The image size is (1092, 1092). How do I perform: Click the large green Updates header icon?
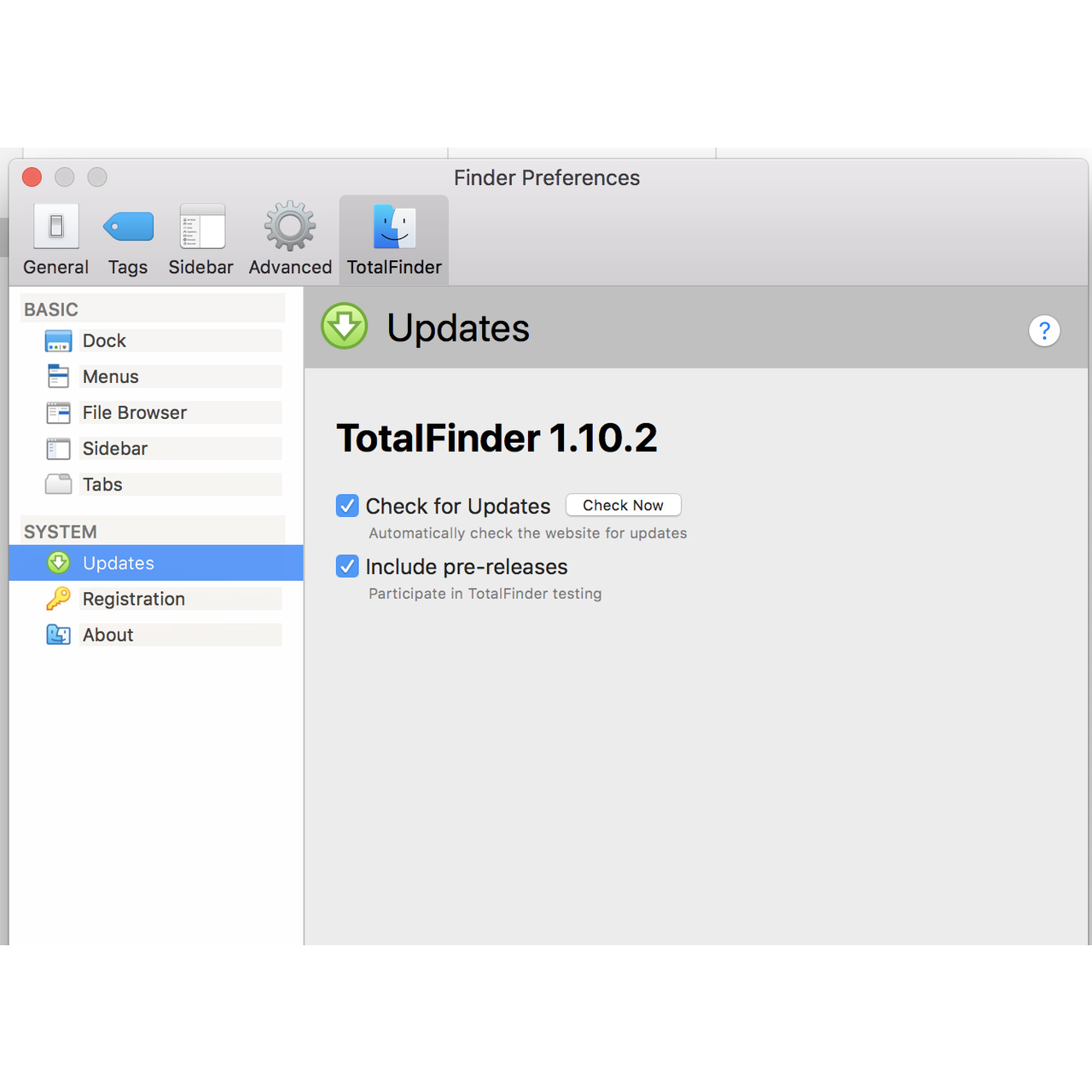[344, 326]
